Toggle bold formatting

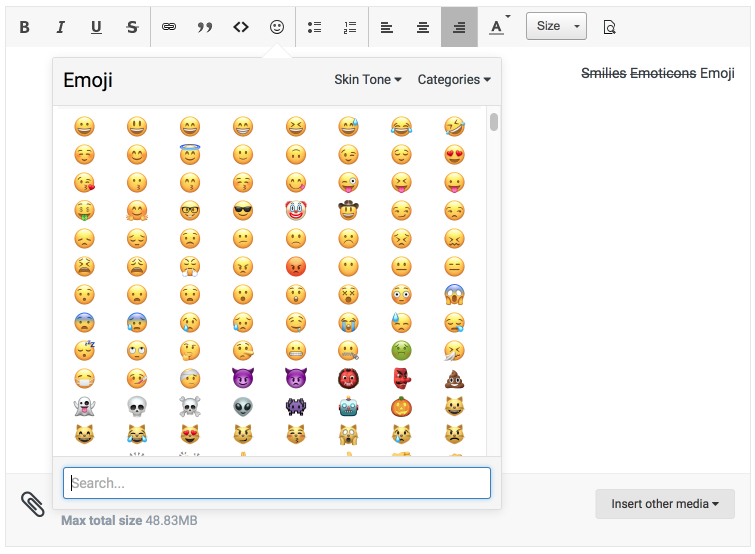click(25, 27)
